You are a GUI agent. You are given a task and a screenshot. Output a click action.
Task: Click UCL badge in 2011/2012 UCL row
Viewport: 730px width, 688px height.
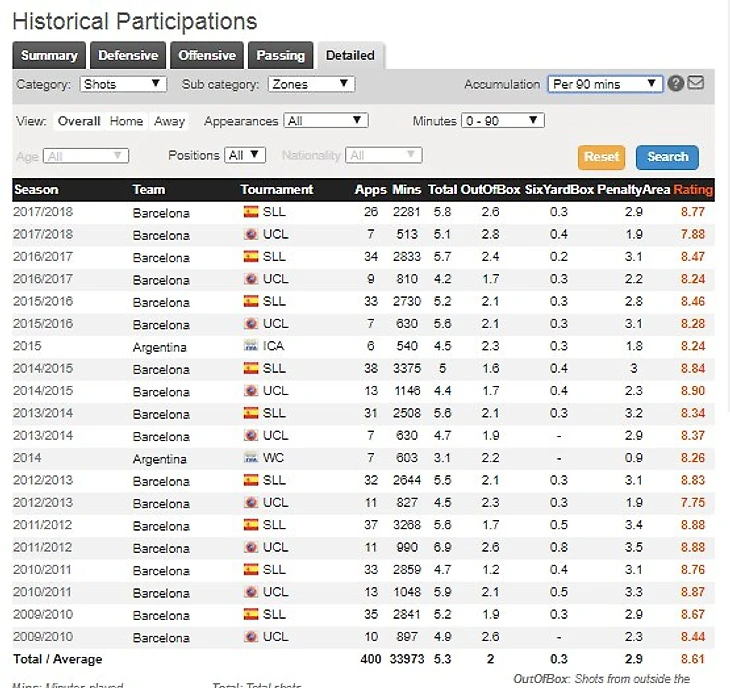(x=250, y=547)
